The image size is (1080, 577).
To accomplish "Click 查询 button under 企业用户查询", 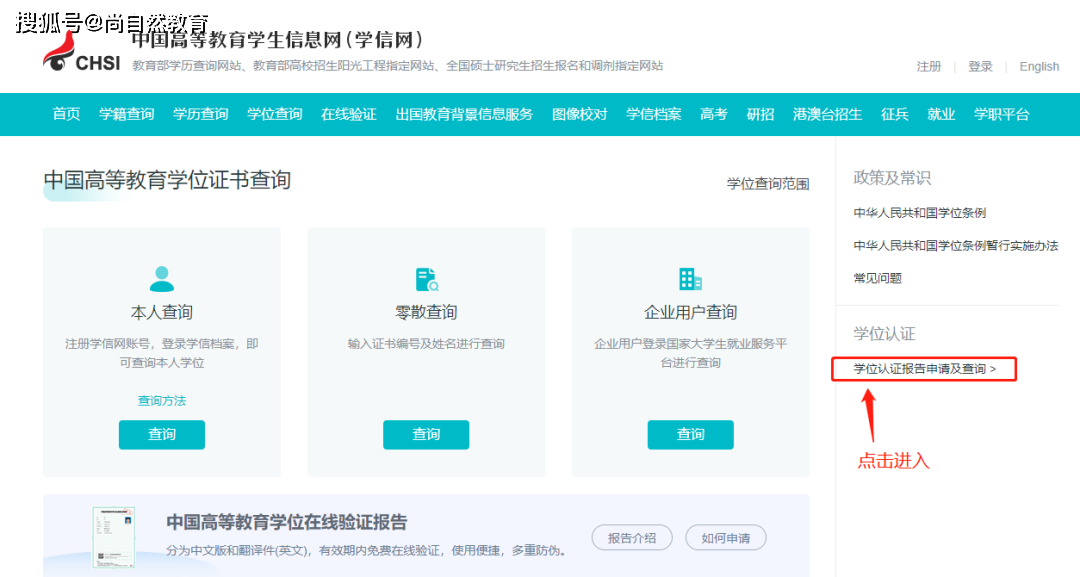I will coord(690,434).
